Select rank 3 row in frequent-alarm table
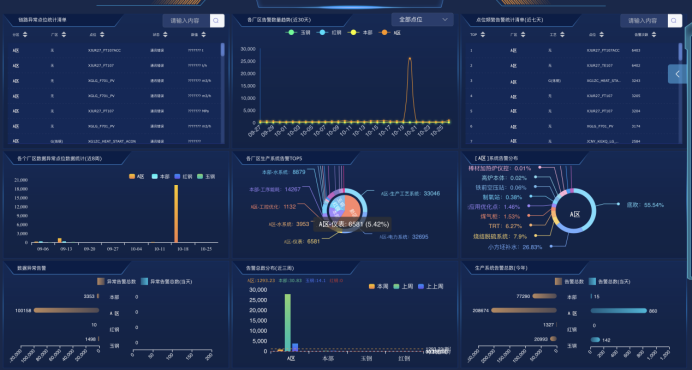Viewport: 692px width, 370px height. (572, 81)
